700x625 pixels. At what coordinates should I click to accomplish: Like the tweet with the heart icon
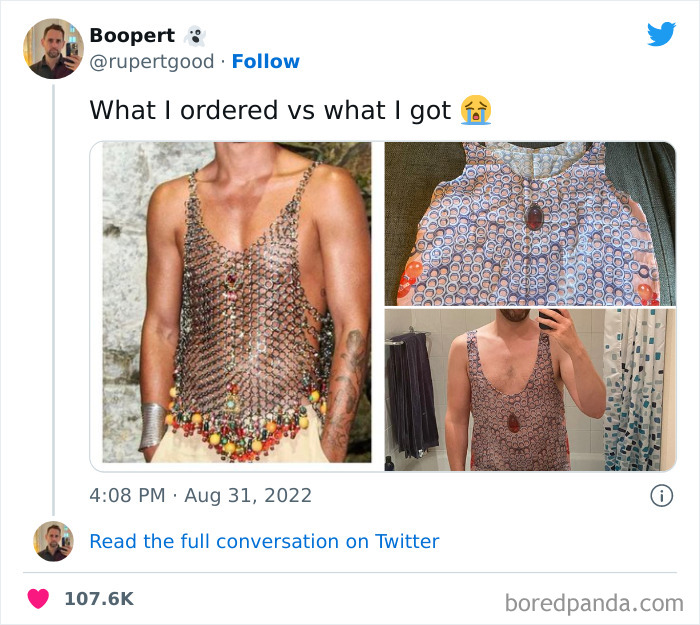[38, 599]
